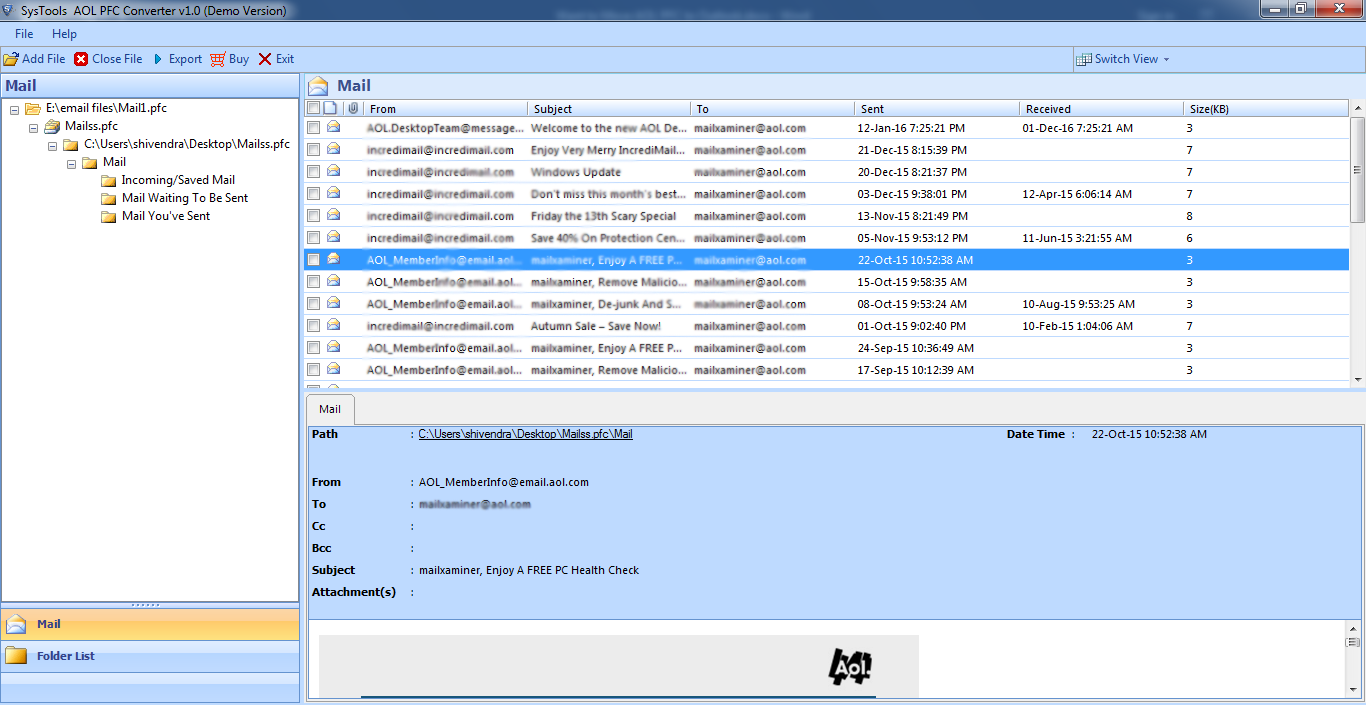Check the box of the highlighted 22-Oct-15 email
This screenshot has width=1366, height=705.
point(313,260)
